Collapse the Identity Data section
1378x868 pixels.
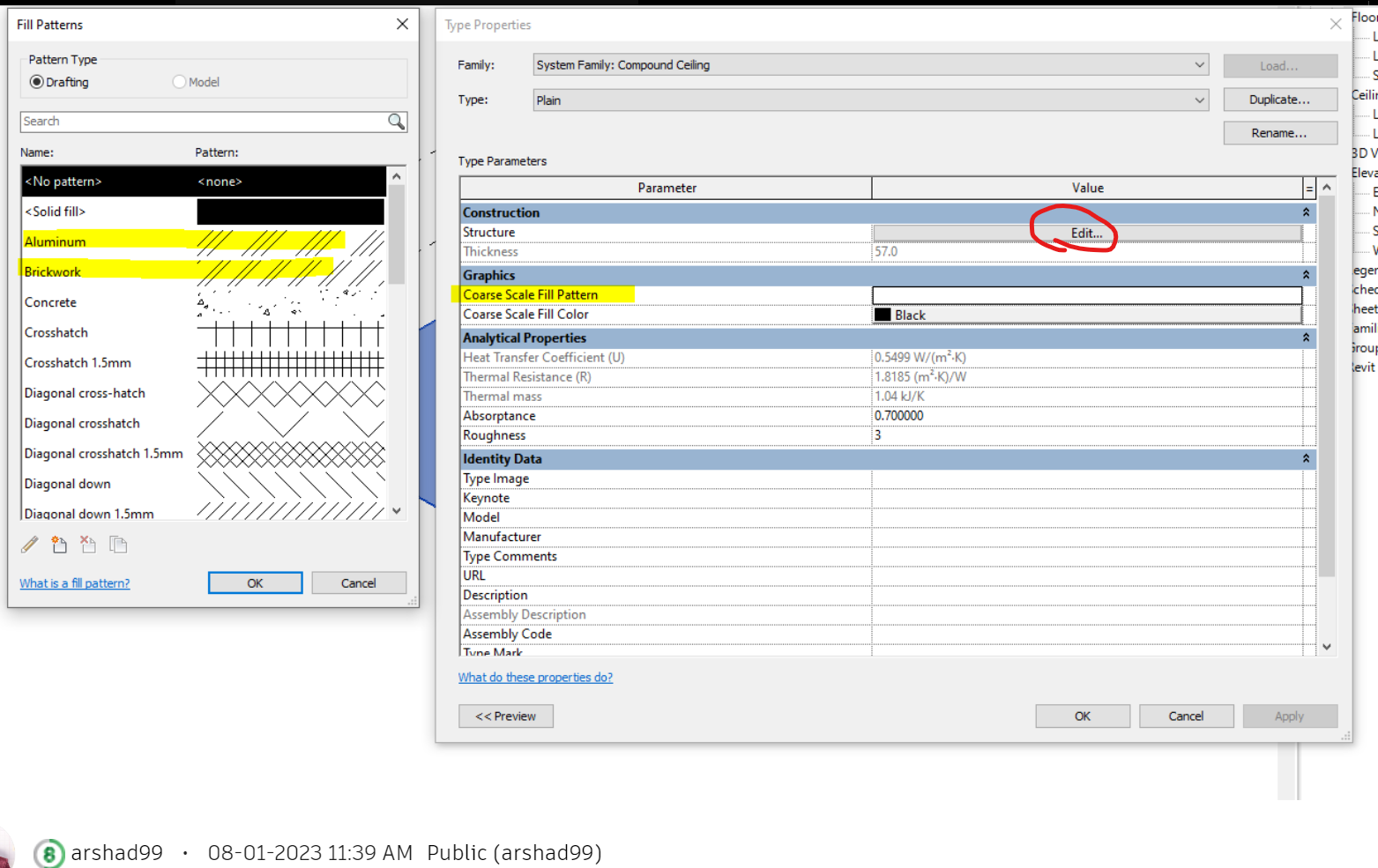click(1306, 458)
